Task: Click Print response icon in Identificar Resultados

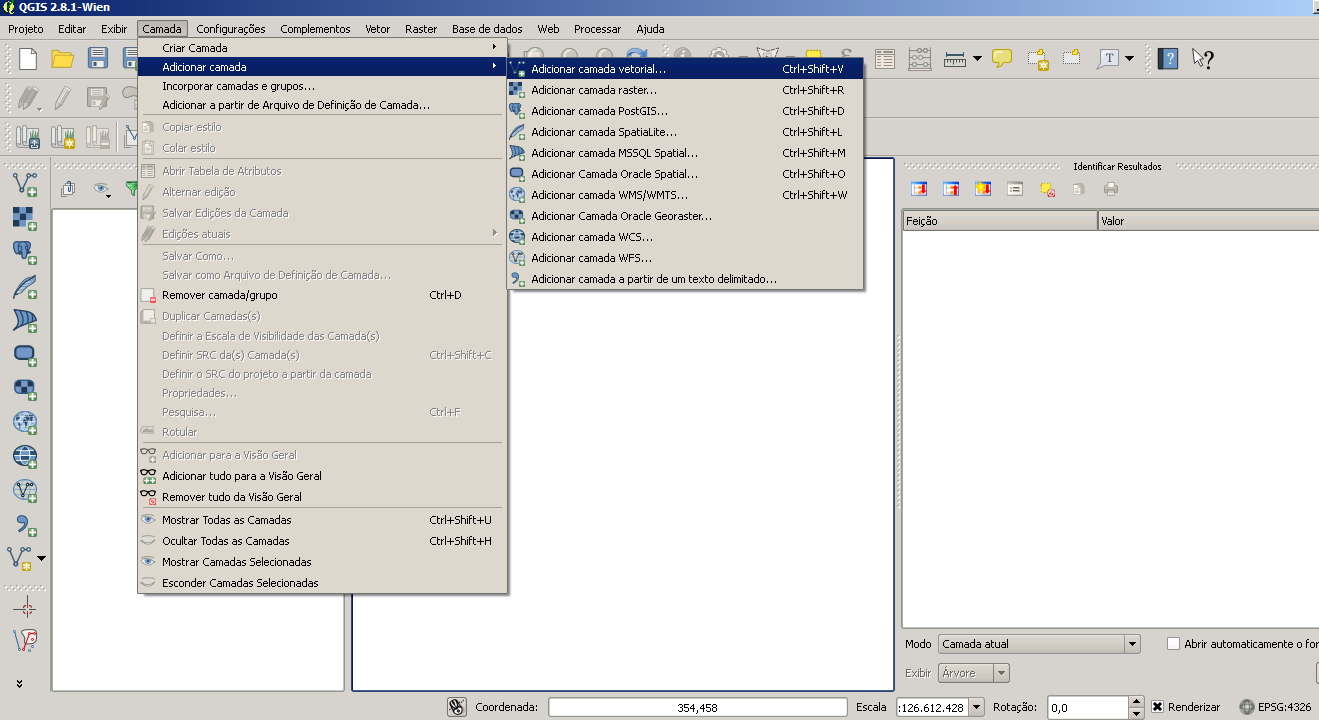Action: pyautogui.click(x=1110, y=188)
